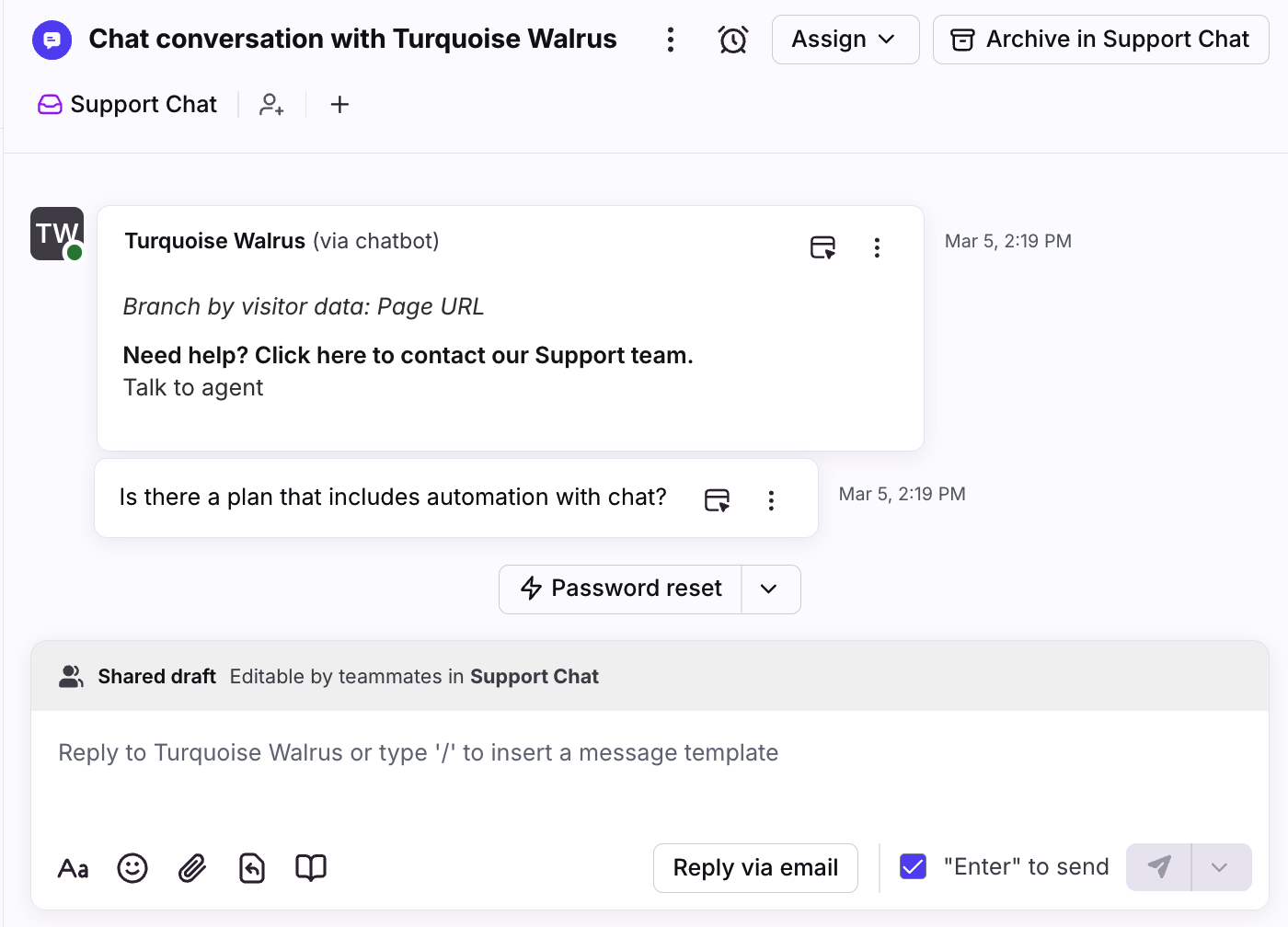Attach a file with paperclip icon

(x=192, y=867)
